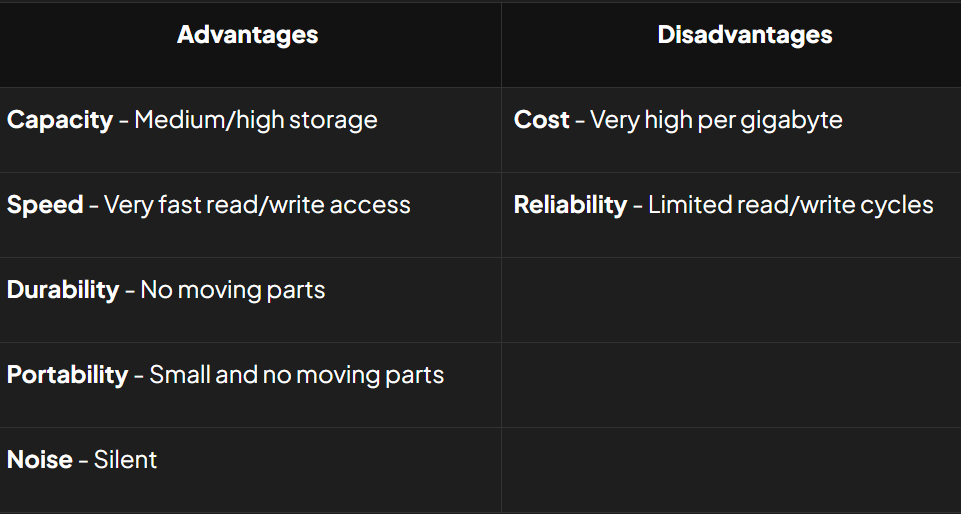Viewport: 961px width, 514px height.
Task: Click the Disadvantages column header
Action: [745, 35]
